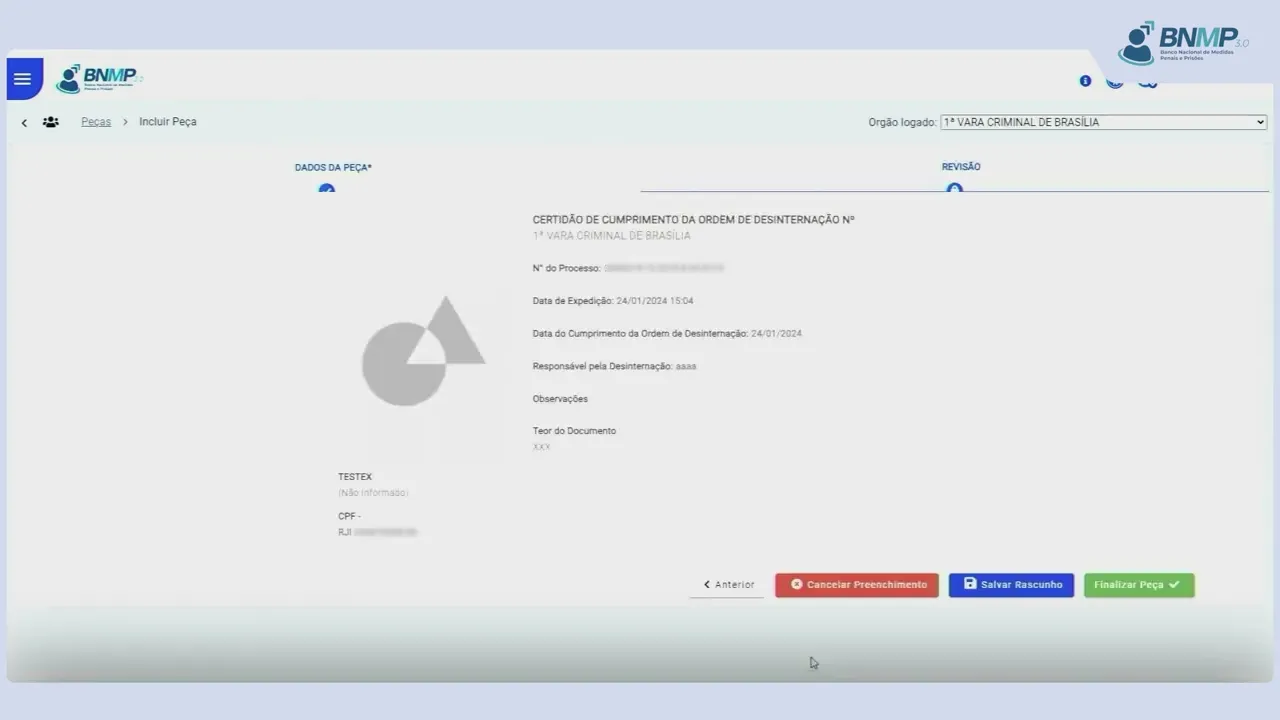Click the people group icon
The width and height of the screenshot is (1280, 720).
click(x=50, y=122)
